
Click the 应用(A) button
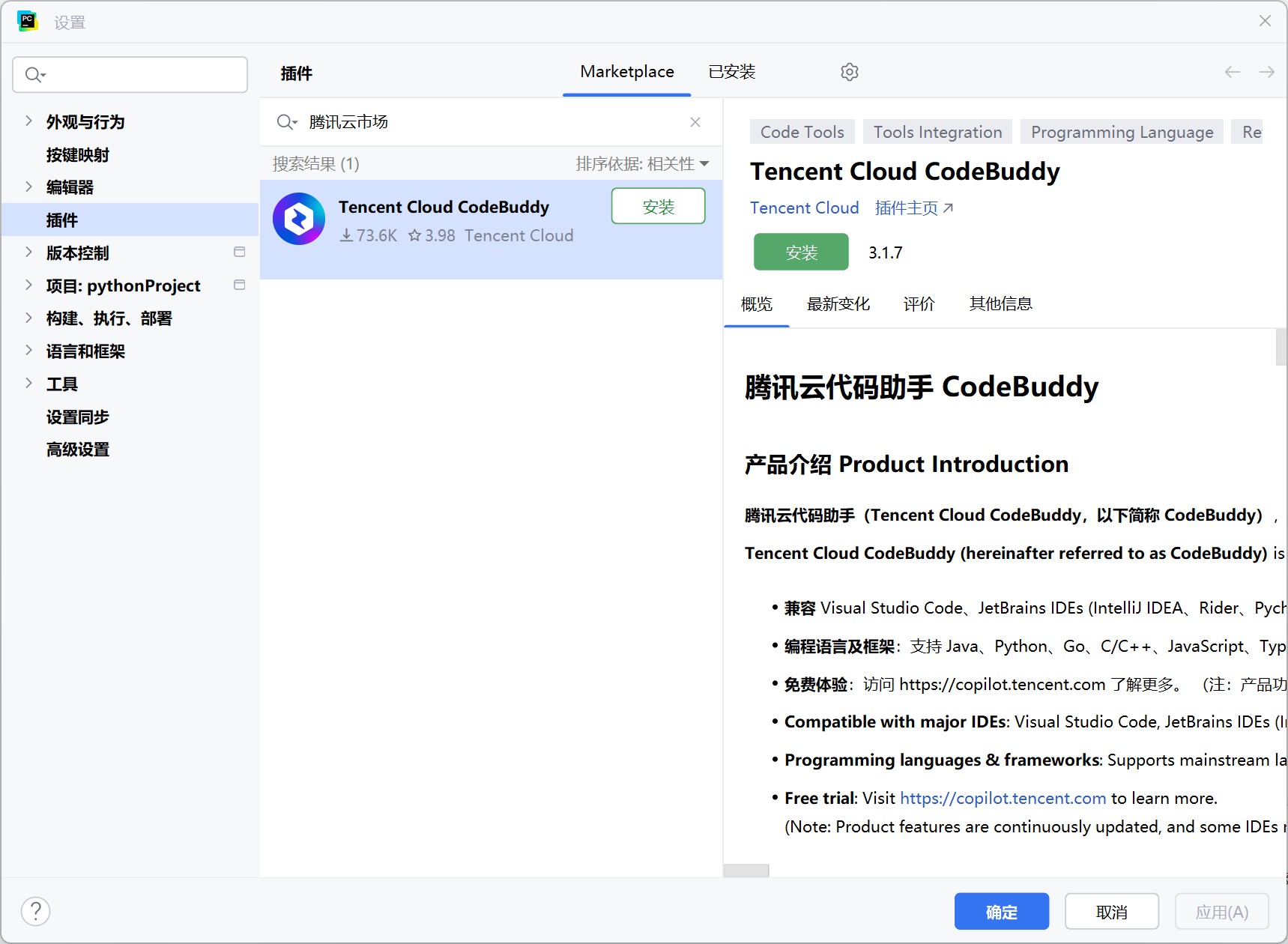[x=1222, y=911]
